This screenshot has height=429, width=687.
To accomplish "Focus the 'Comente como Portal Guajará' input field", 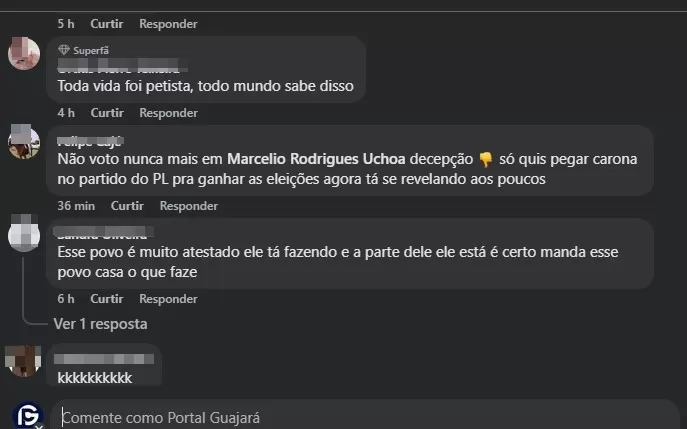I will coord(360,417).
